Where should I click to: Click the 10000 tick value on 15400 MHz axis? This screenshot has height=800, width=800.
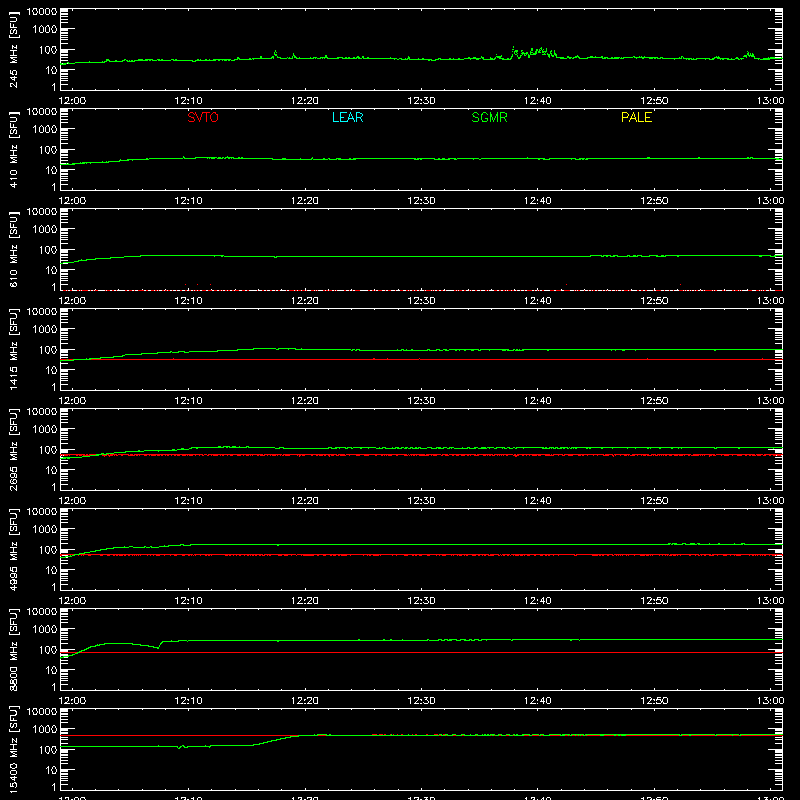[42, 712]
